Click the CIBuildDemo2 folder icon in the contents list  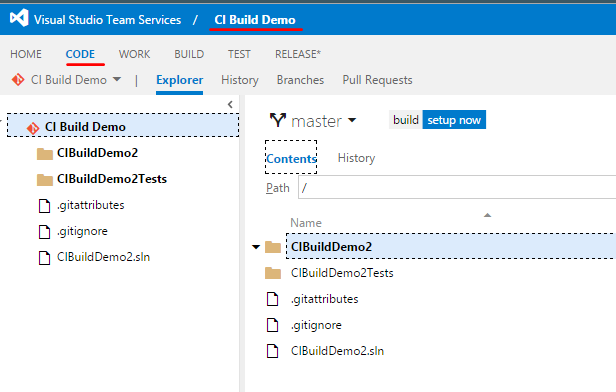click(273, 247)
